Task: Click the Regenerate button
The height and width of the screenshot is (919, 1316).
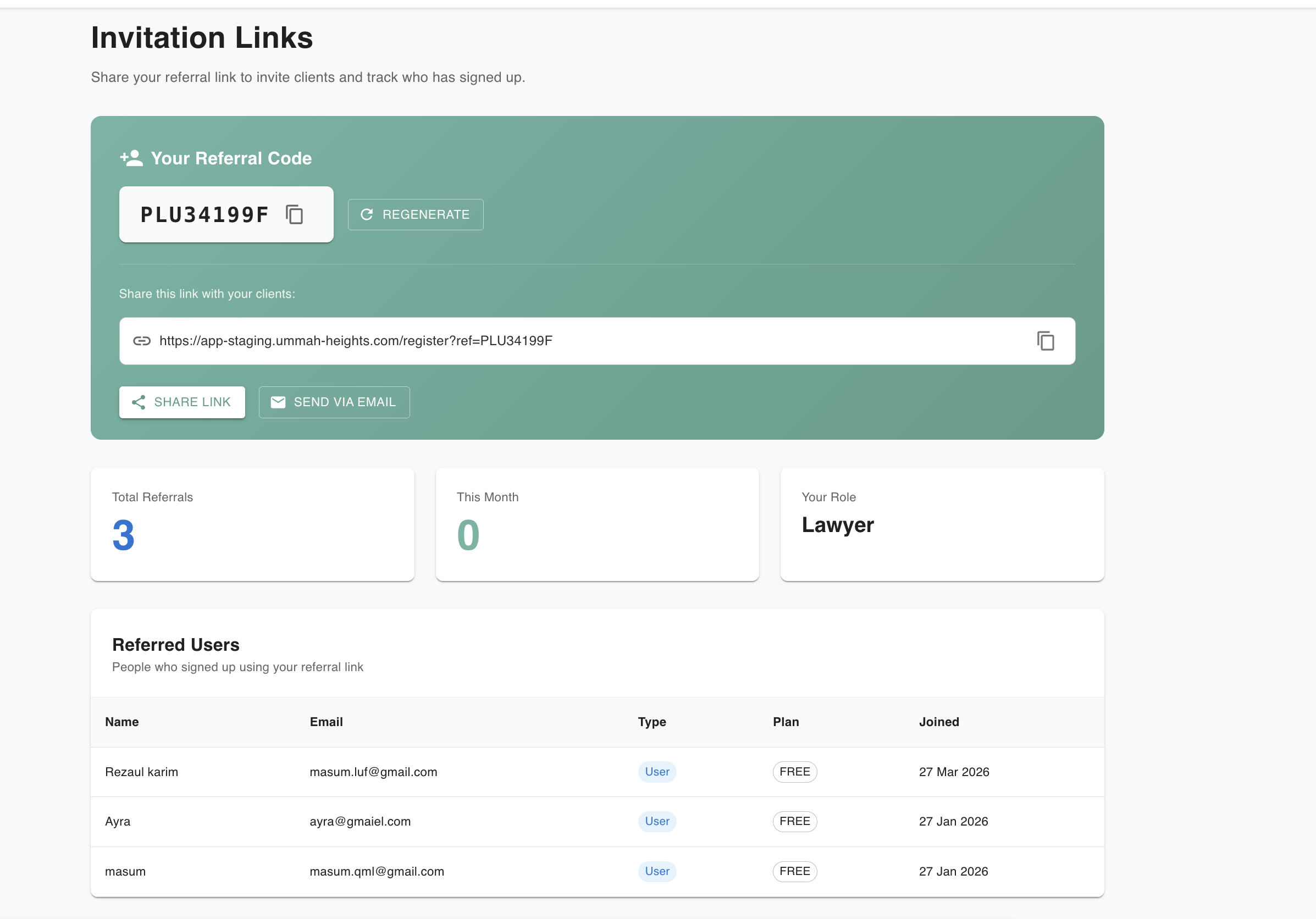Action: [416, 214]
